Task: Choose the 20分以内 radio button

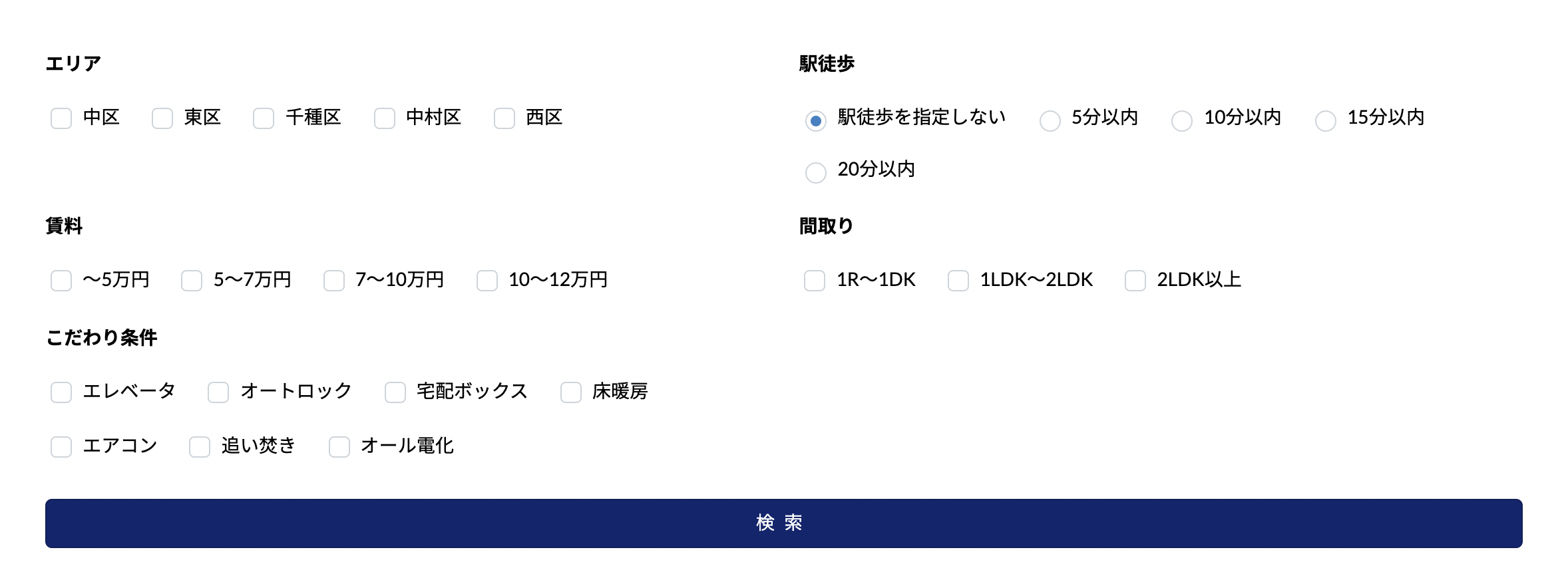Action: point(816,172)
